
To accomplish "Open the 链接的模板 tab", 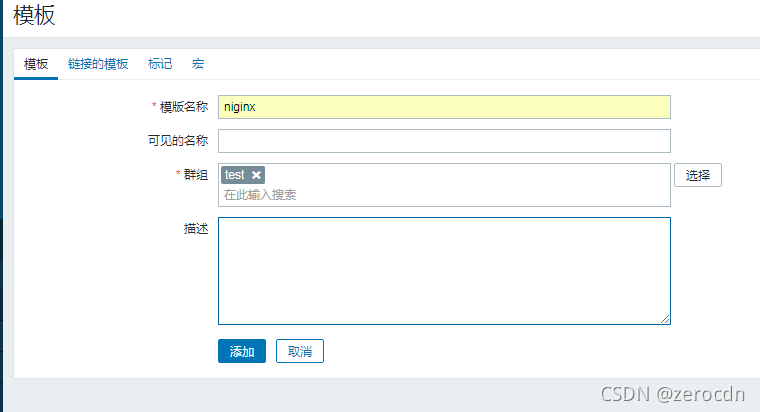I will [x=98, y=64].
